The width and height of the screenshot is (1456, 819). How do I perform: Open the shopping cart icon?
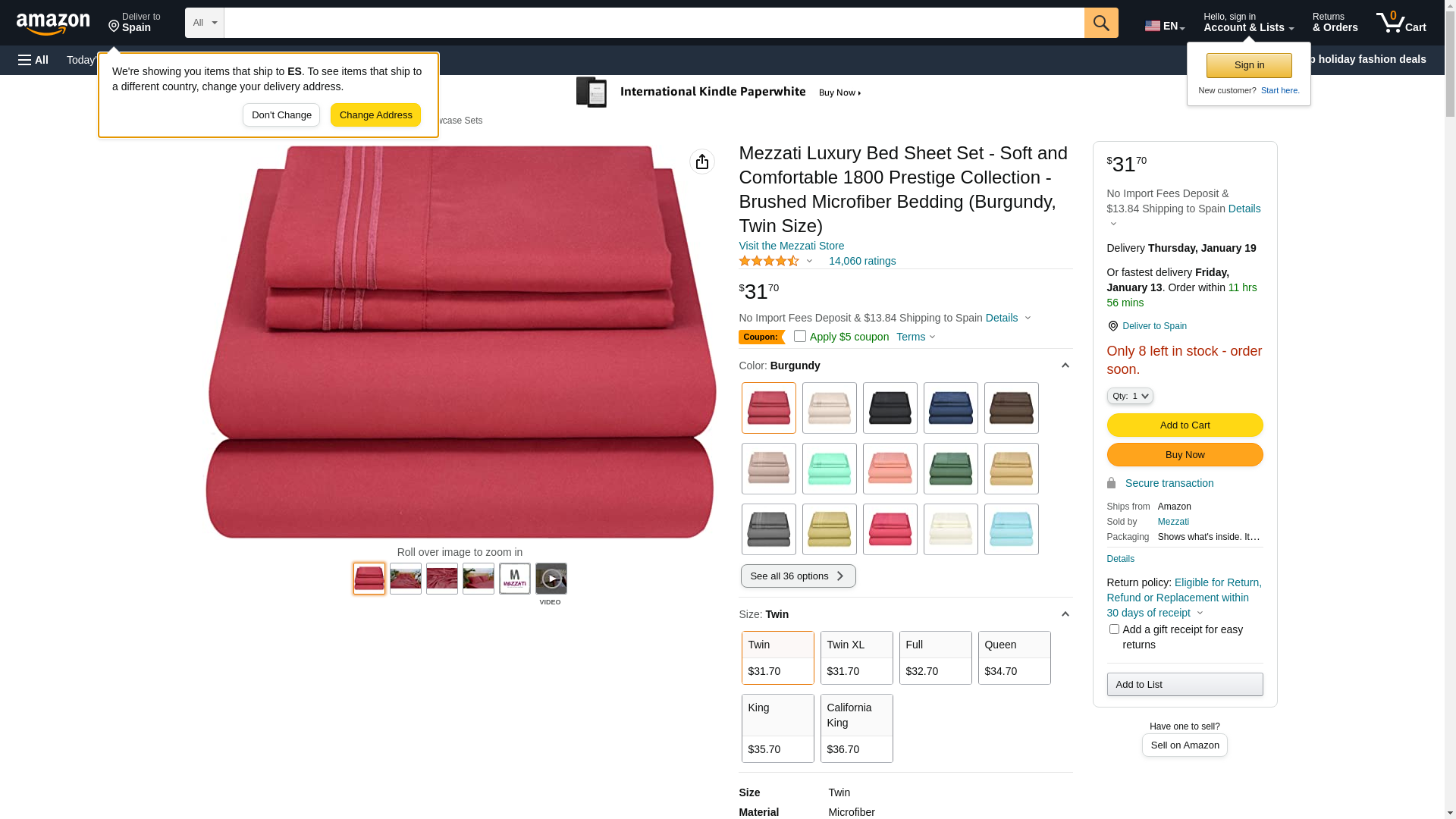click(1401, 23)
